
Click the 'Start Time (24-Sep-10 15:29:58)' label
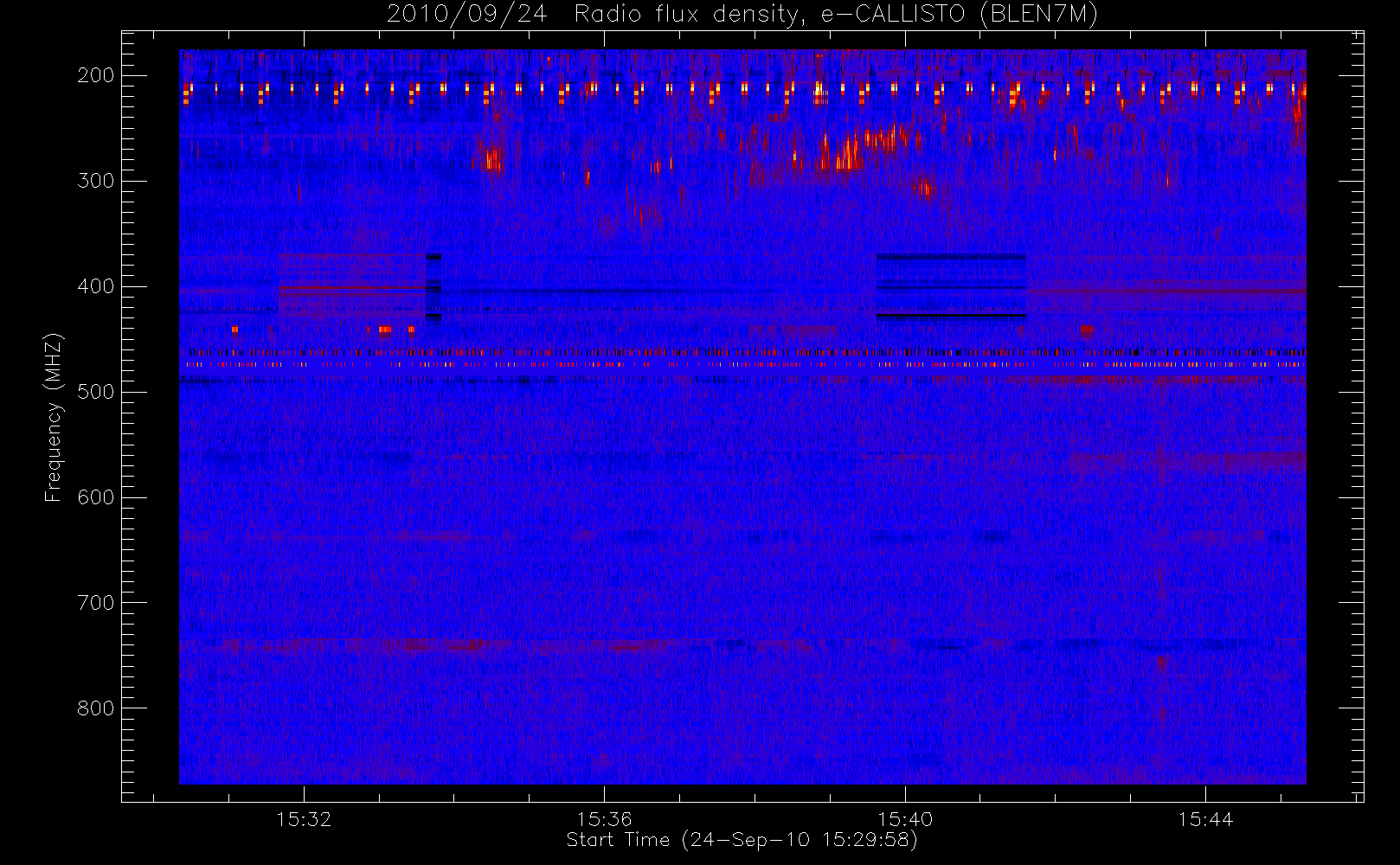(x=742, y=840)
